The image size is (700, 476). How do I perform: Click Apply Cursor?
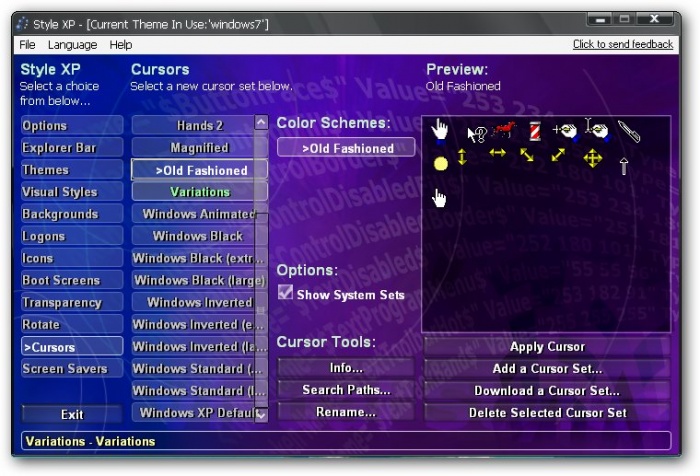pyautogui.click(x=547, y=347)
